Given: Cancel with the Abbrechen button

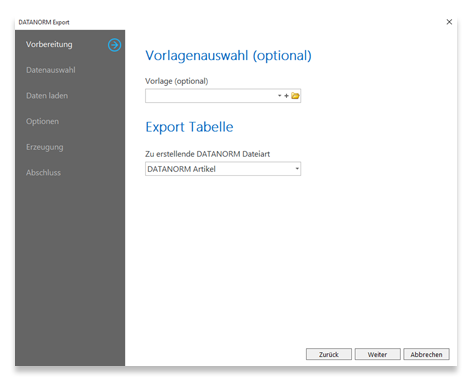Looking at the screenshot, I should tap(426, 354).
